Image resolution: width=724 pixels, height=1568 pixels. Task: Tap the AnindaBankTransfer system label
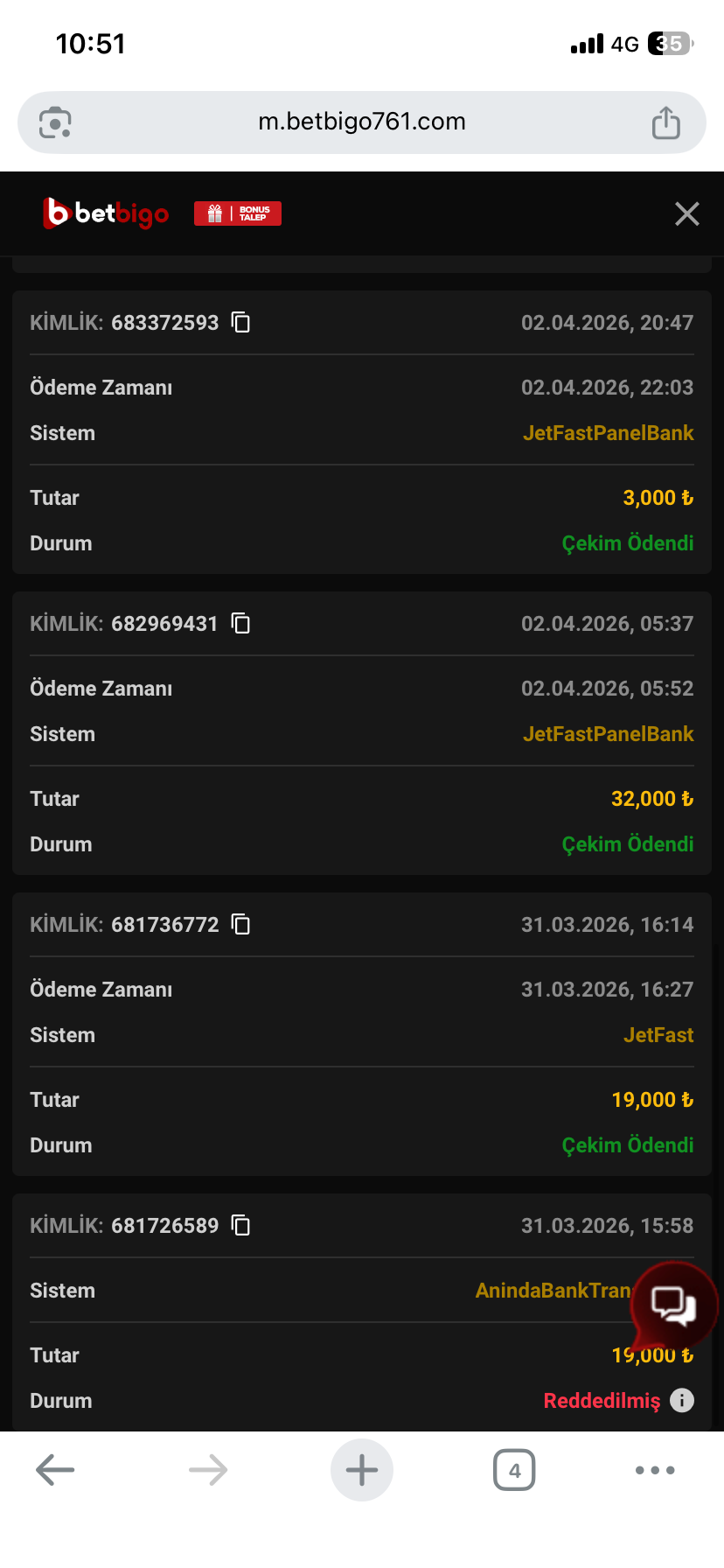[553, 1291]
